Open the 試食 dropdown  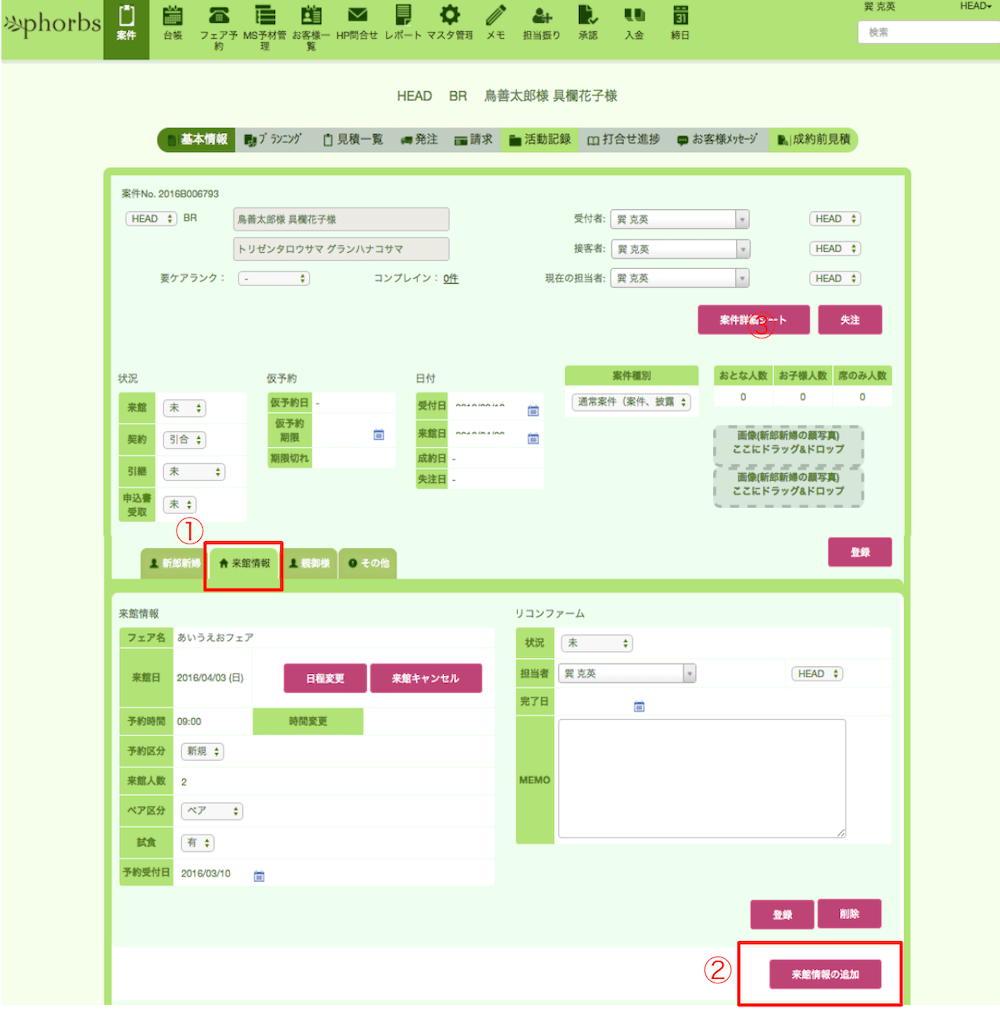(x=198, y=842)
